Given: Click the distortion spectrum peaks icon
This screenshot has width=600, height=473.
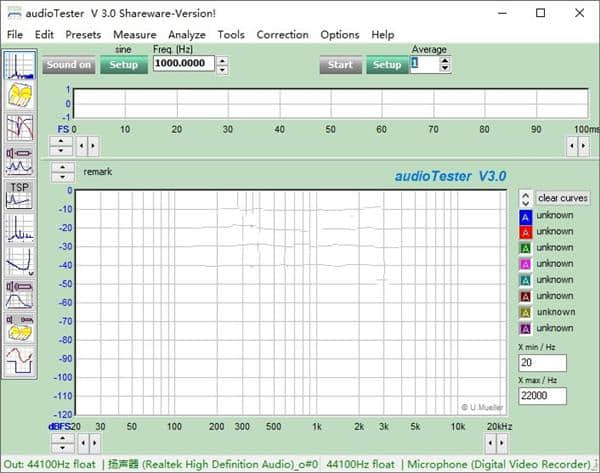Looking at the screenshot, I should click(19, 229).
